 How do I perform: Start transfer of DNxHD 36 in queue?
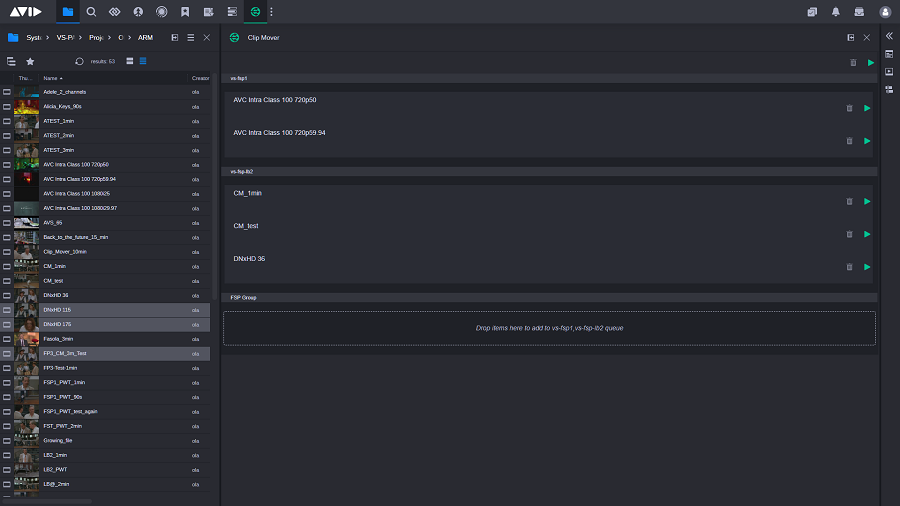867,267
